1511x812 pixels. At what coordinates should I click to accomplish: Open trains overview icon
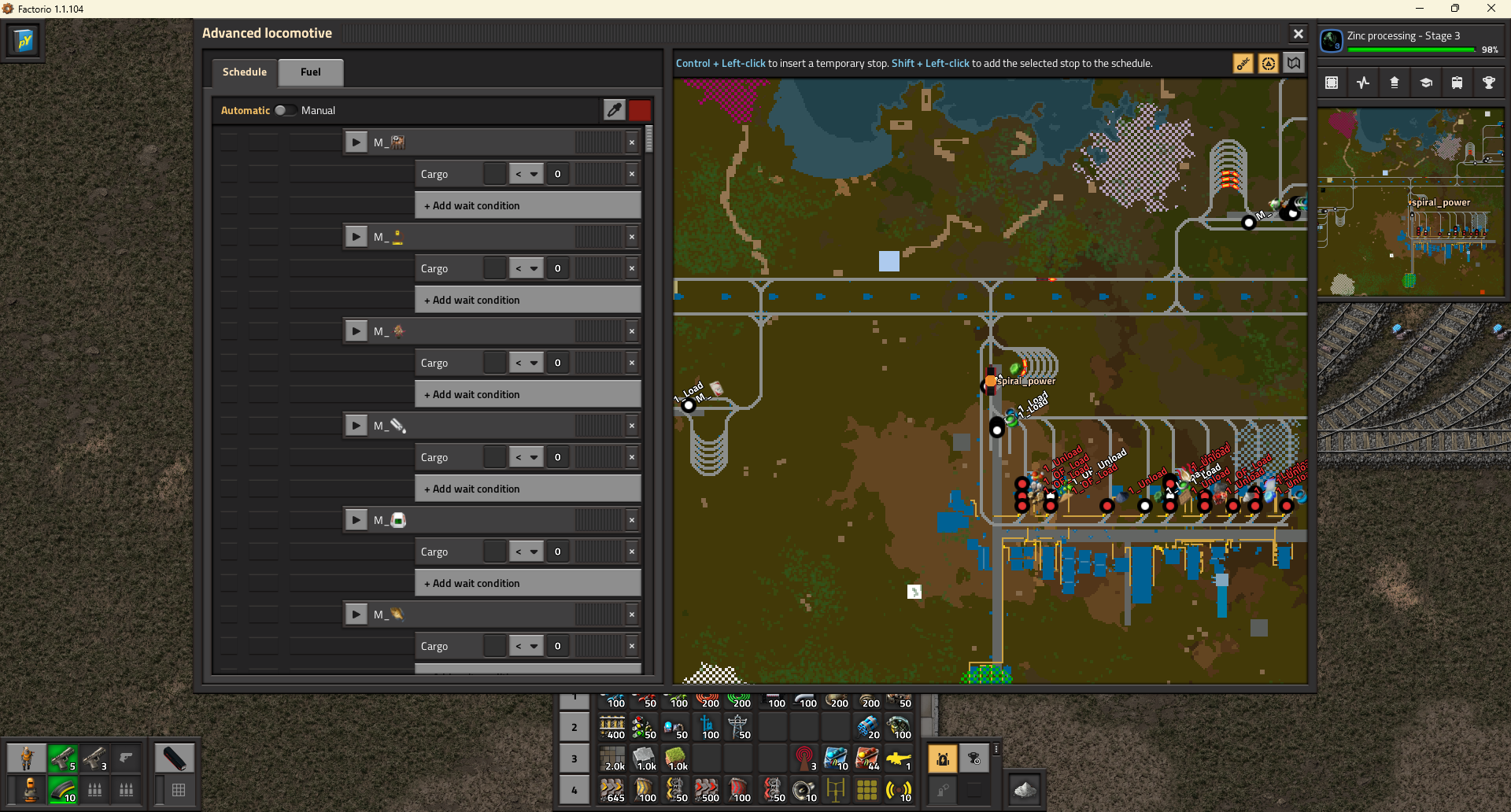(x=1457, y=83)
